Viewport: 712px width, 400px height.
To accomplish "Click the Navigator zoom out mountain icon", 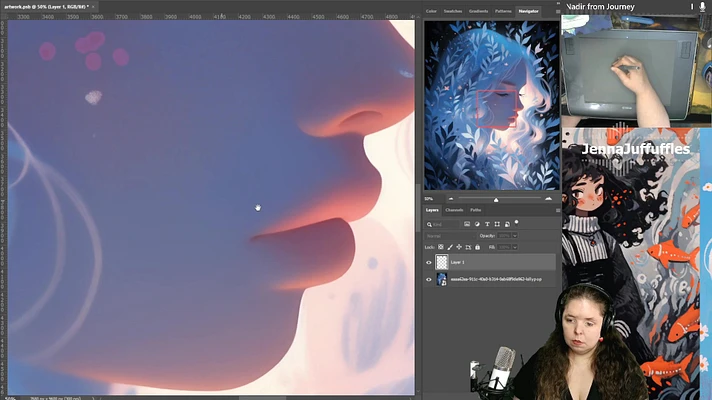I will [450, 199].
